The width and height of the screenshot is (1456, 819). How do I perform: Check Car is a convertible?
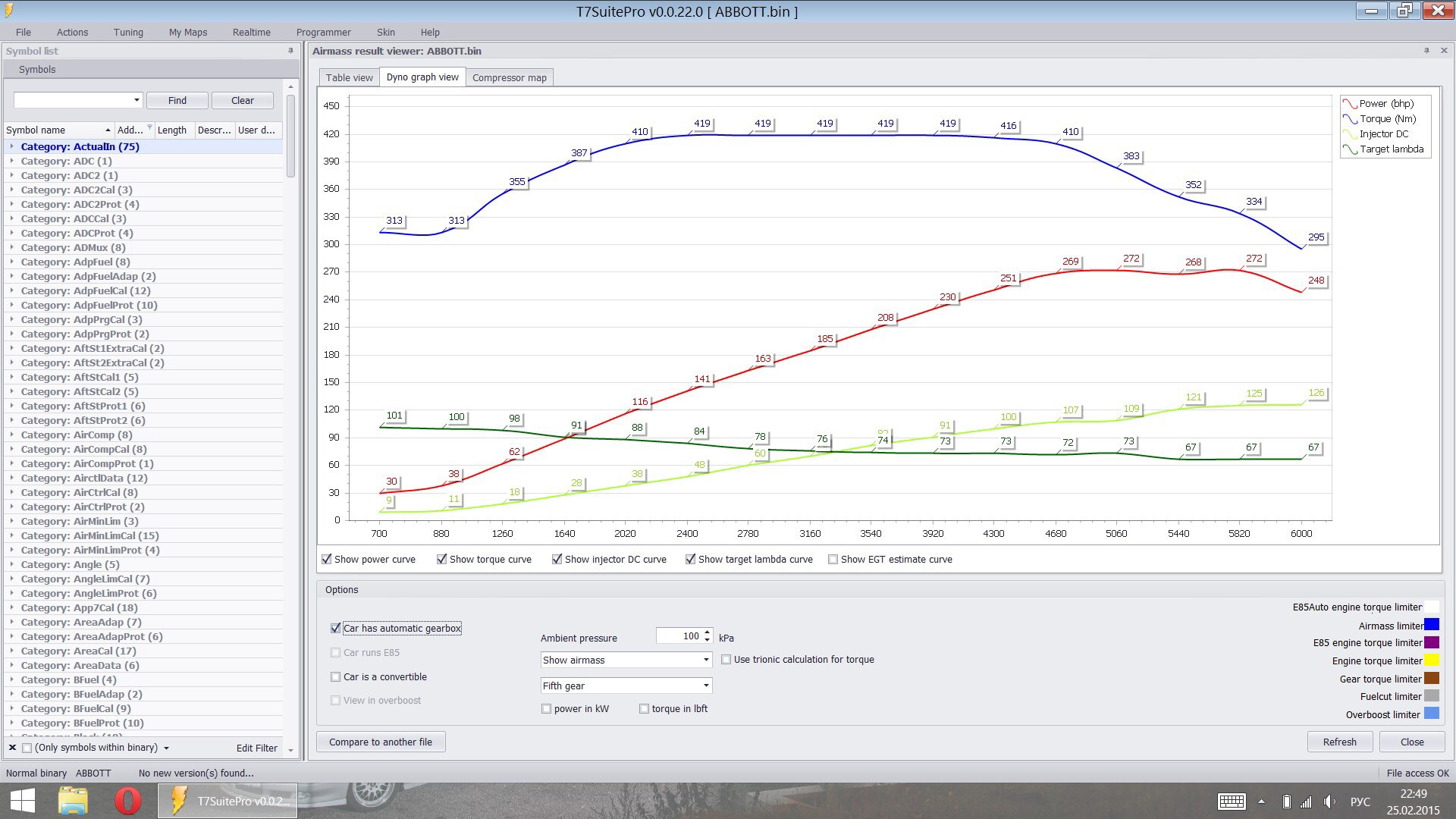coord(336,677)
